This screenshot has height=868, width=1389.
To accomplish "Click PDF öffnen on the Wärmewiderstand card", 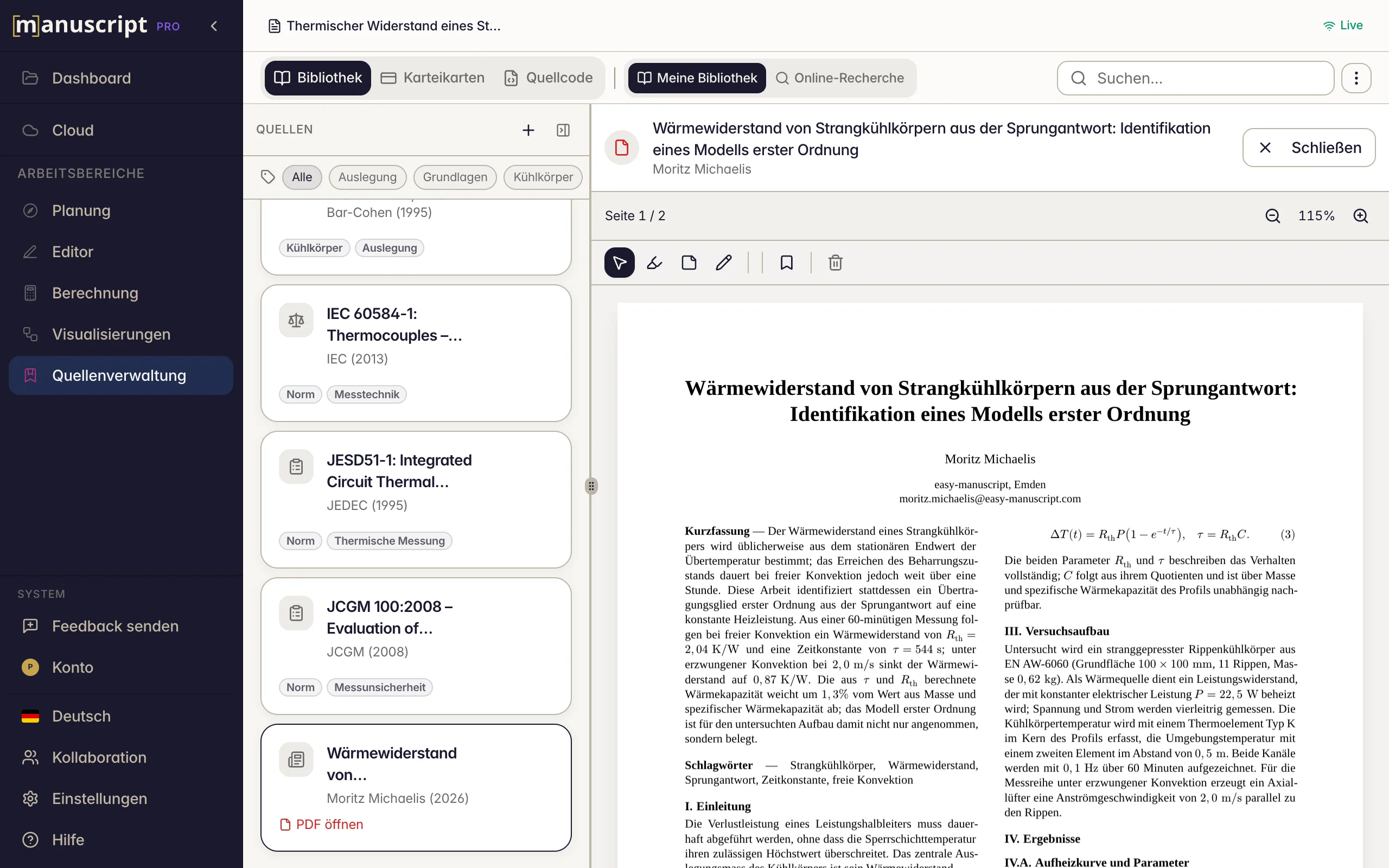I will (322, 825).
